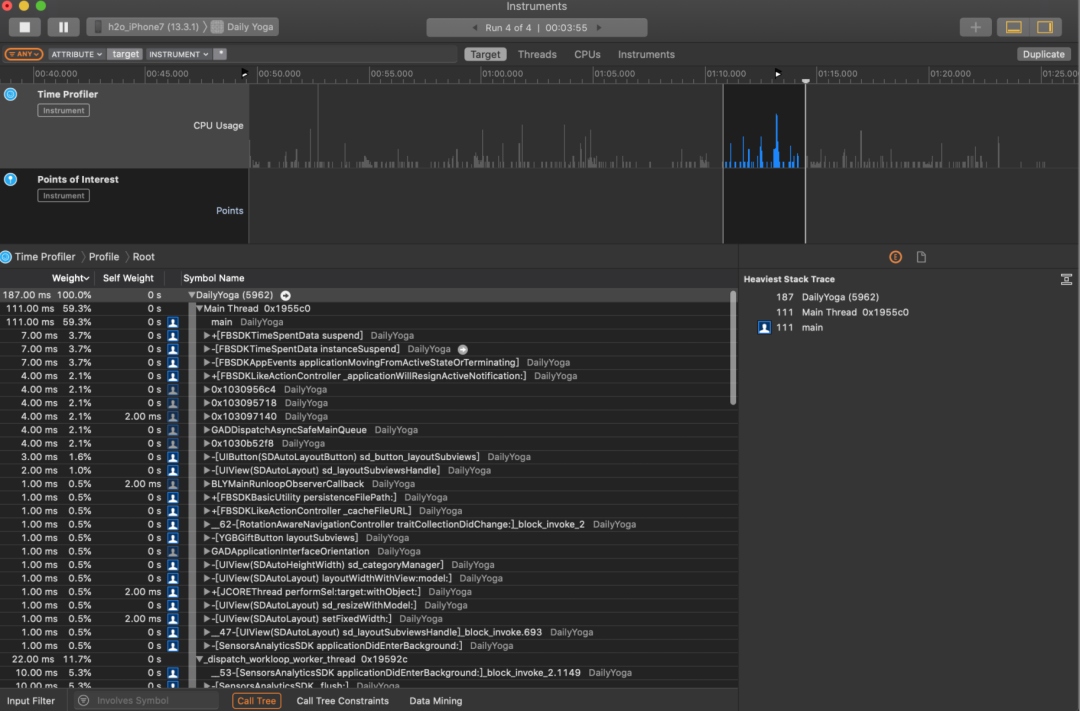
Task: Pause the recording
Action: coord(63,27)
